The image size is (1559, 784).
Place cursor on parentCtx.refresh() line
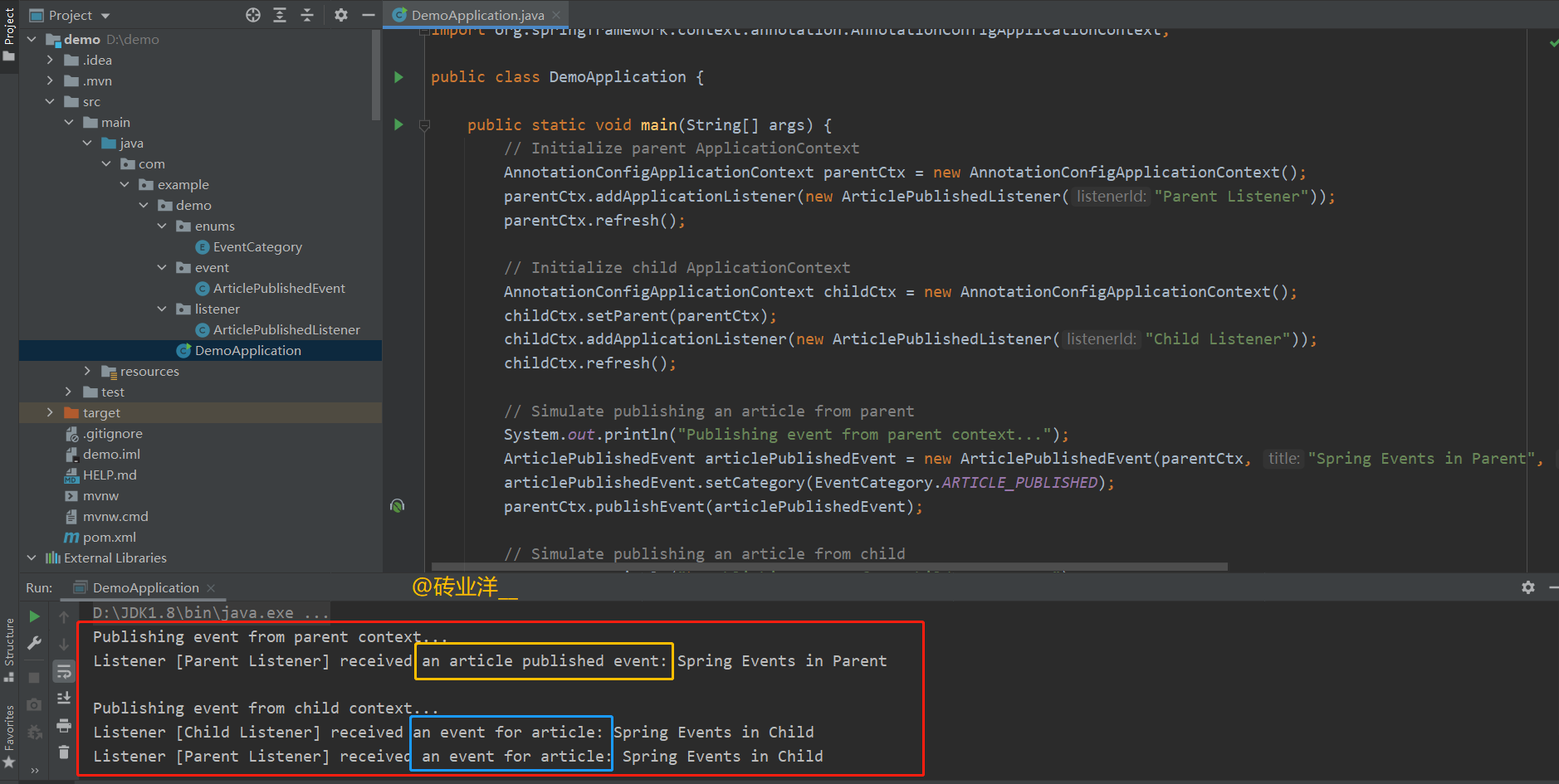[594, 221]
